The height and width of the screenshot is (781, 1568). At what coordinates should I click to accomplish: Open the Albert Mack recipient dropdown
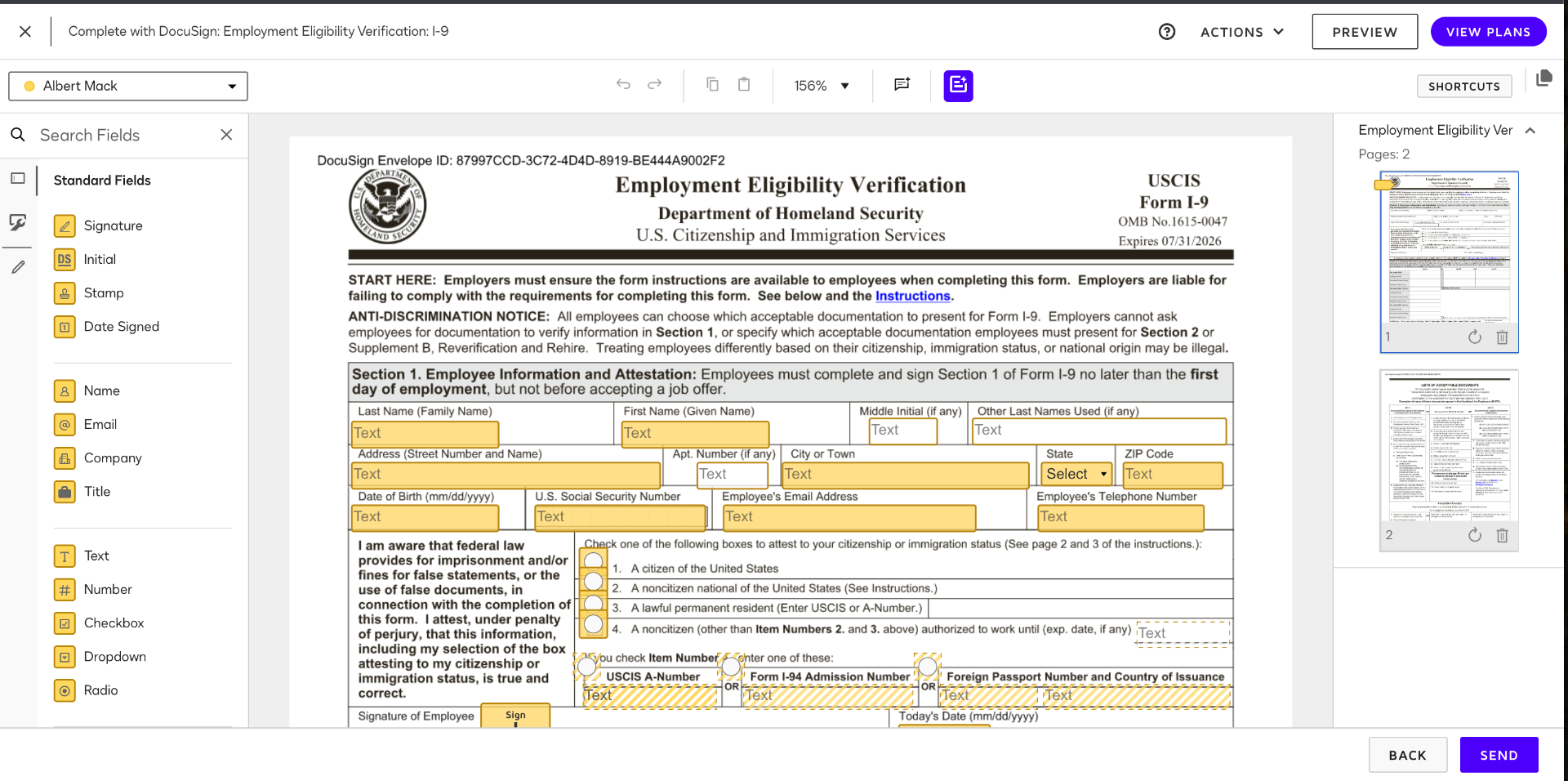pos(128,86)
